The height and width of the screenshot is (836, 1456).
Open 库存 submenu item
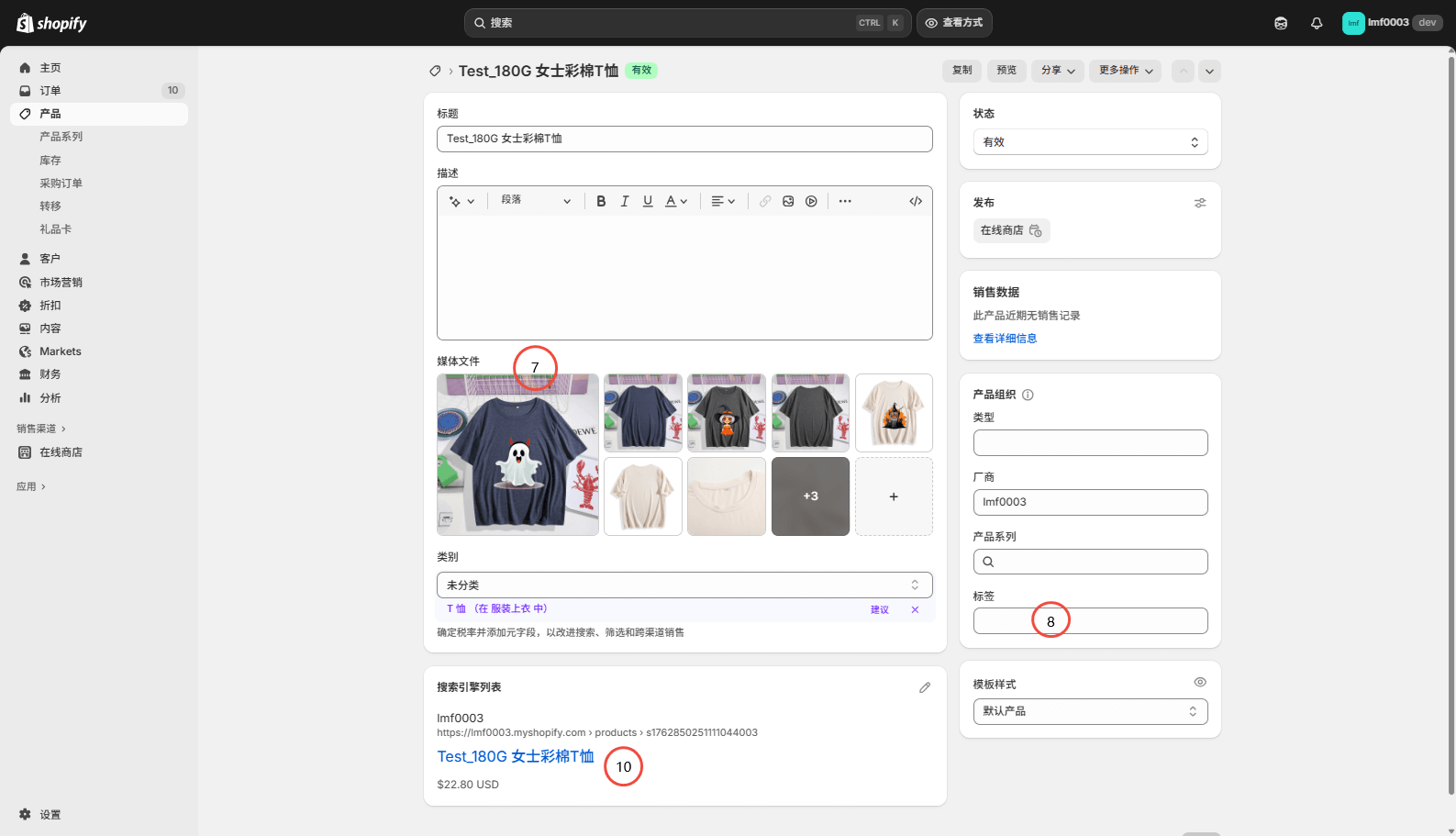[x=50, y=161]
